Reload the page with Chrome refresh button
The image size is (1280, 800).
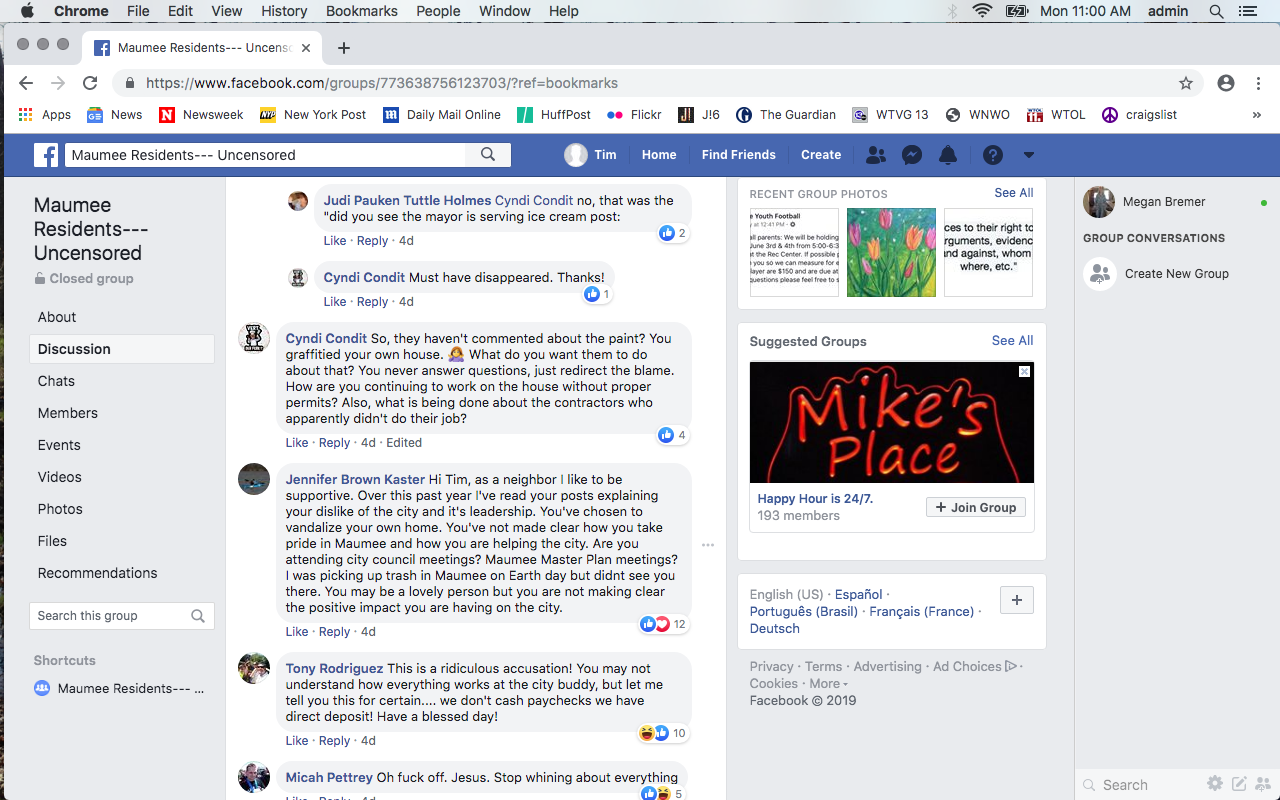[x=90, y=83]
